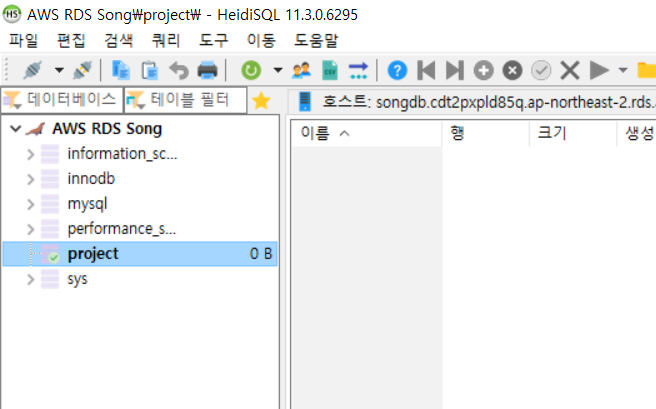Image resolution: width=656 pixels, height=409 pixels.
Task: Click the database filter field
Action: [62, 100]
